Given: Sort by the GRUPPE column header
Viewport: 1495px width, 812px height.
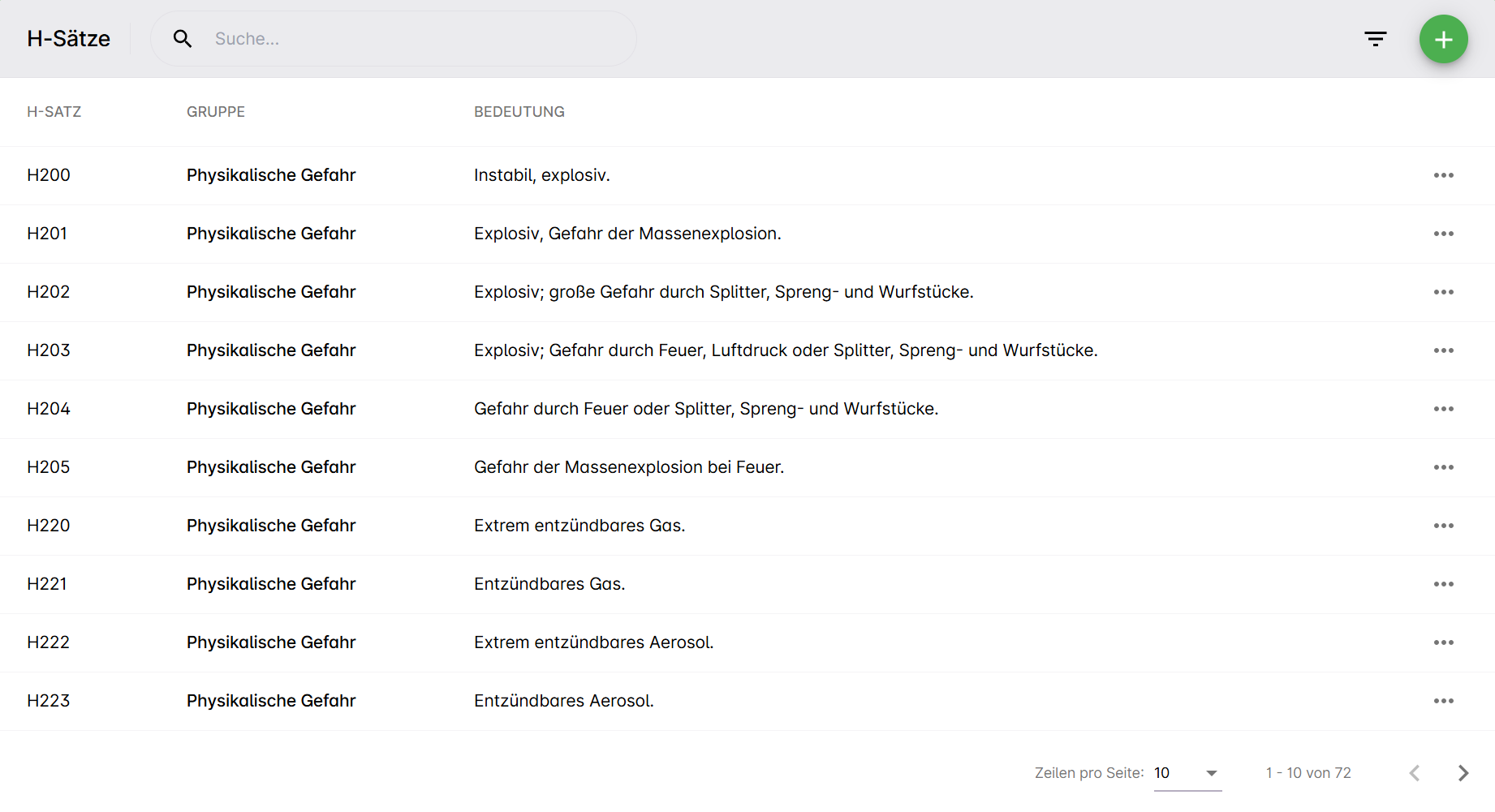Looking at the screenshot, I should tap(216, 112).
